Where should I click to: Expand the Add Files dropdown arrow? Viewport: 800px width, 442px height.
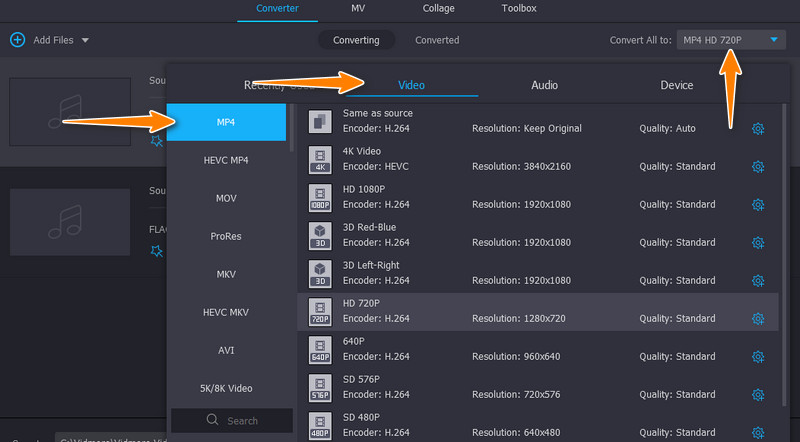click(x=85, y=40)
